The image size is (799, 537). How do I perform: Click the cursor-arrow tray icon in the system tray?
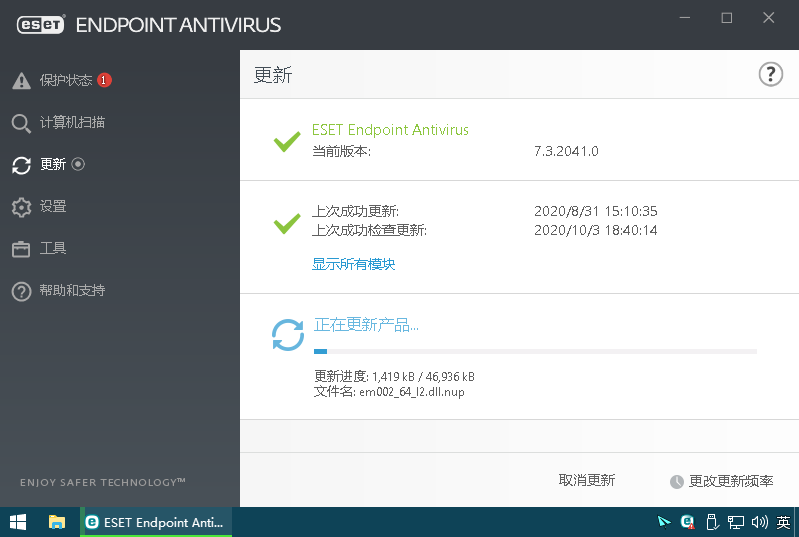pyautogui.click(x=664, y=522)
